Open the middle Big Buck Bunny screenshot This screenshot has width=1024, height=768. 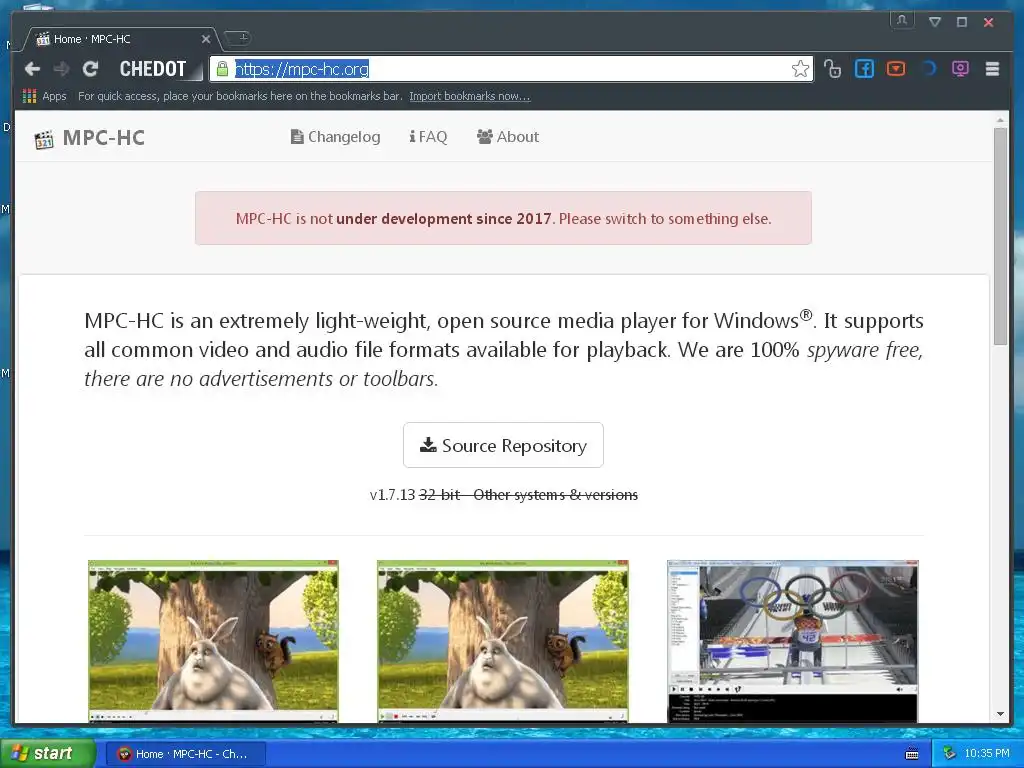click(503, 641)
